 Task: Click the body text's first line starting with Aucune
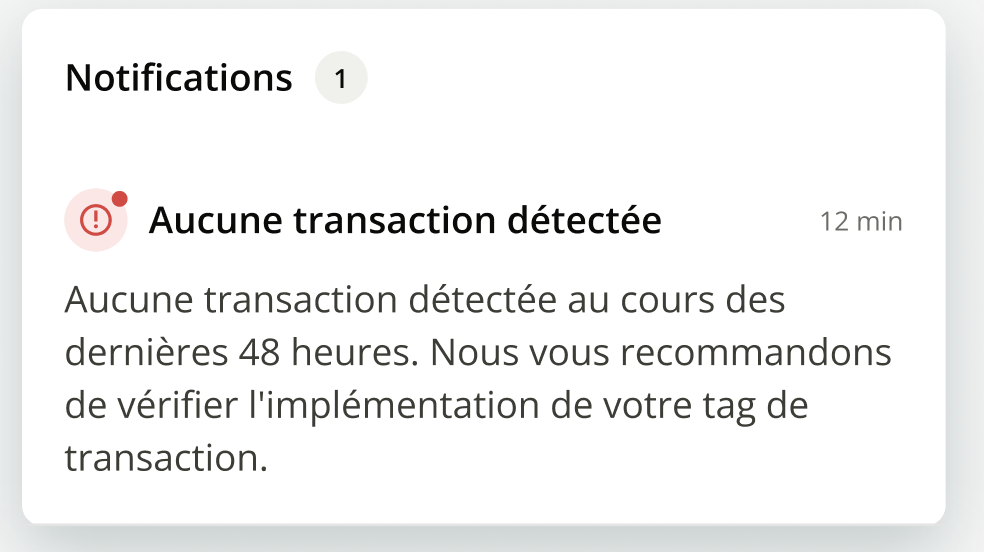[426, 300]
